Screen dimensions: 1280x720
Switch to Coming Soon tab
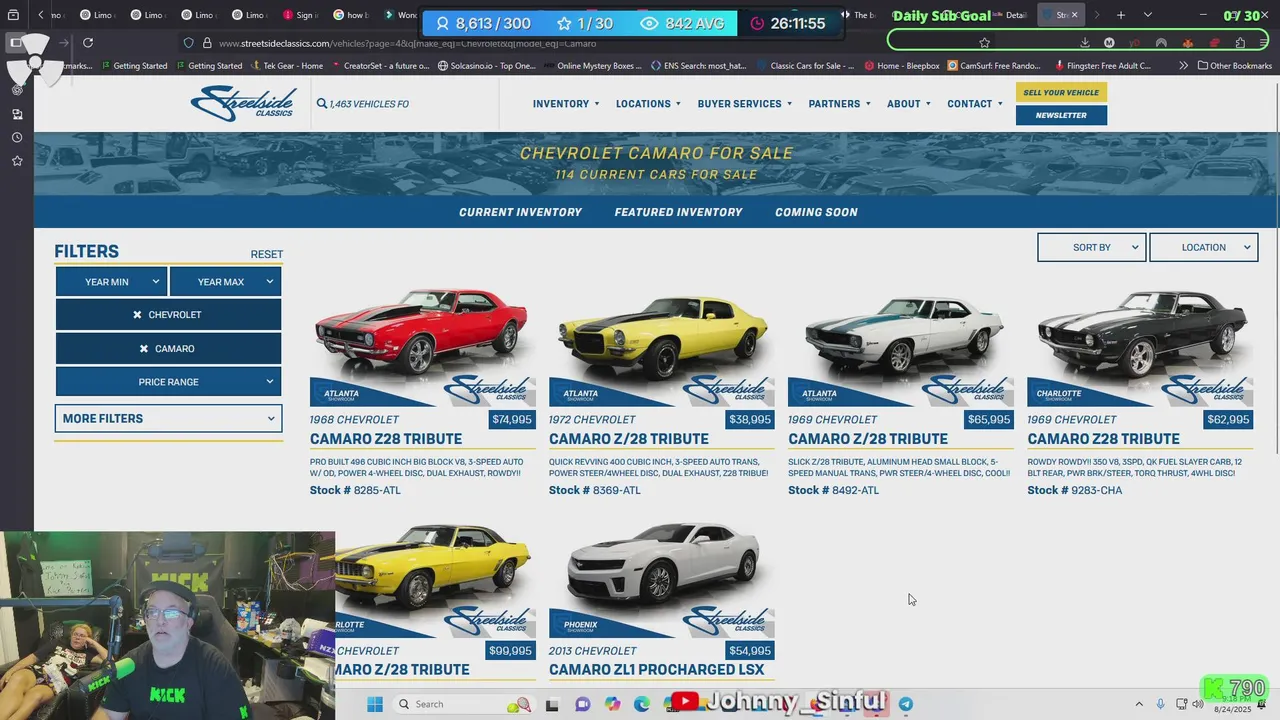point(816,212)
